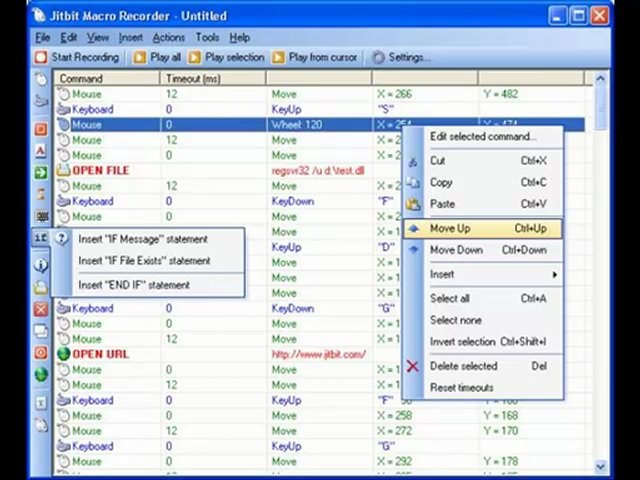Click the Settings gear in toolbar
This screenshot has height=480, width=640.
378,58
